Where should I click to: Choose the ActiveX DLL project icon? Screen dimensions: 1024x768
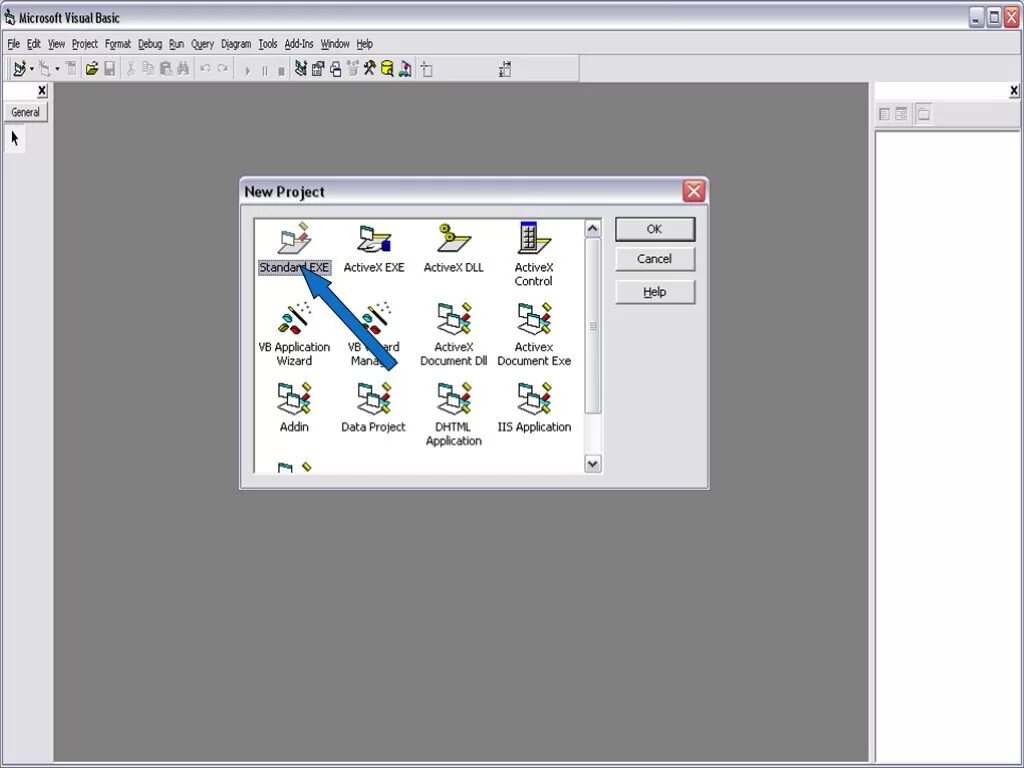click(453, 248)
